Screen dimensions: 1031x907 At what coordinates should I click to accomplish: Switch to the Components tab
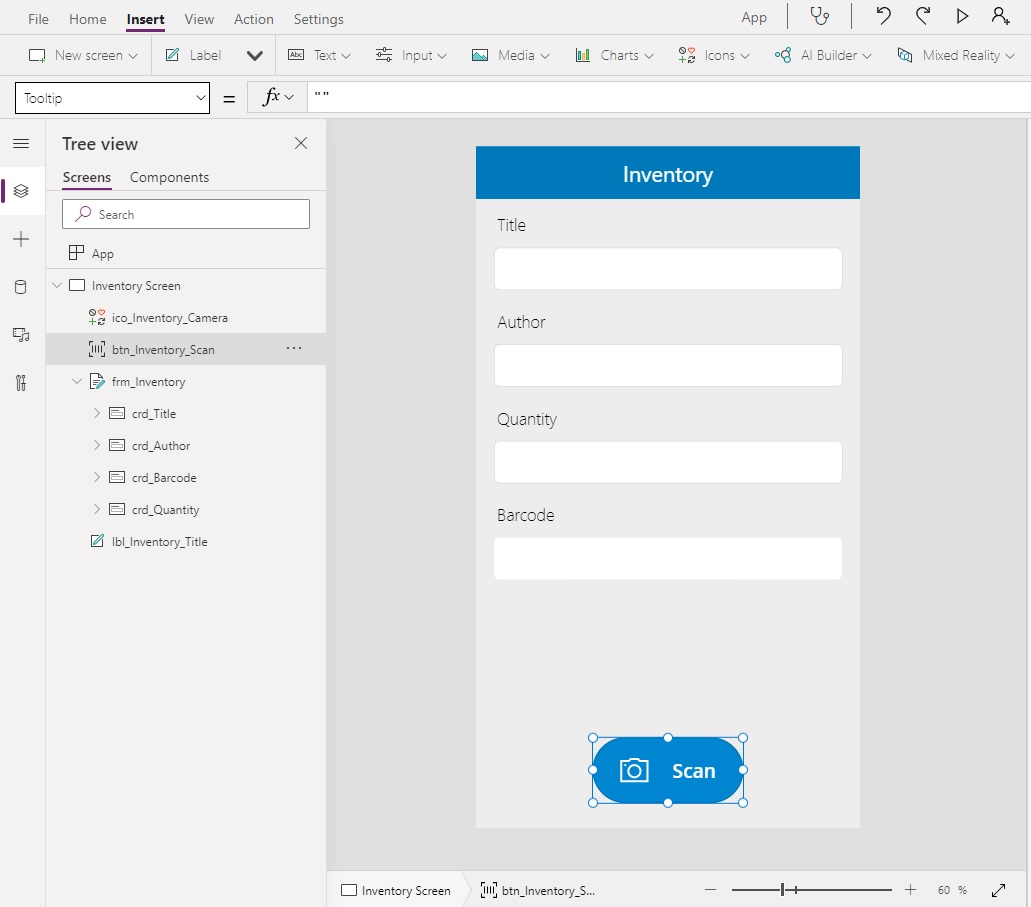click(169, 177)
